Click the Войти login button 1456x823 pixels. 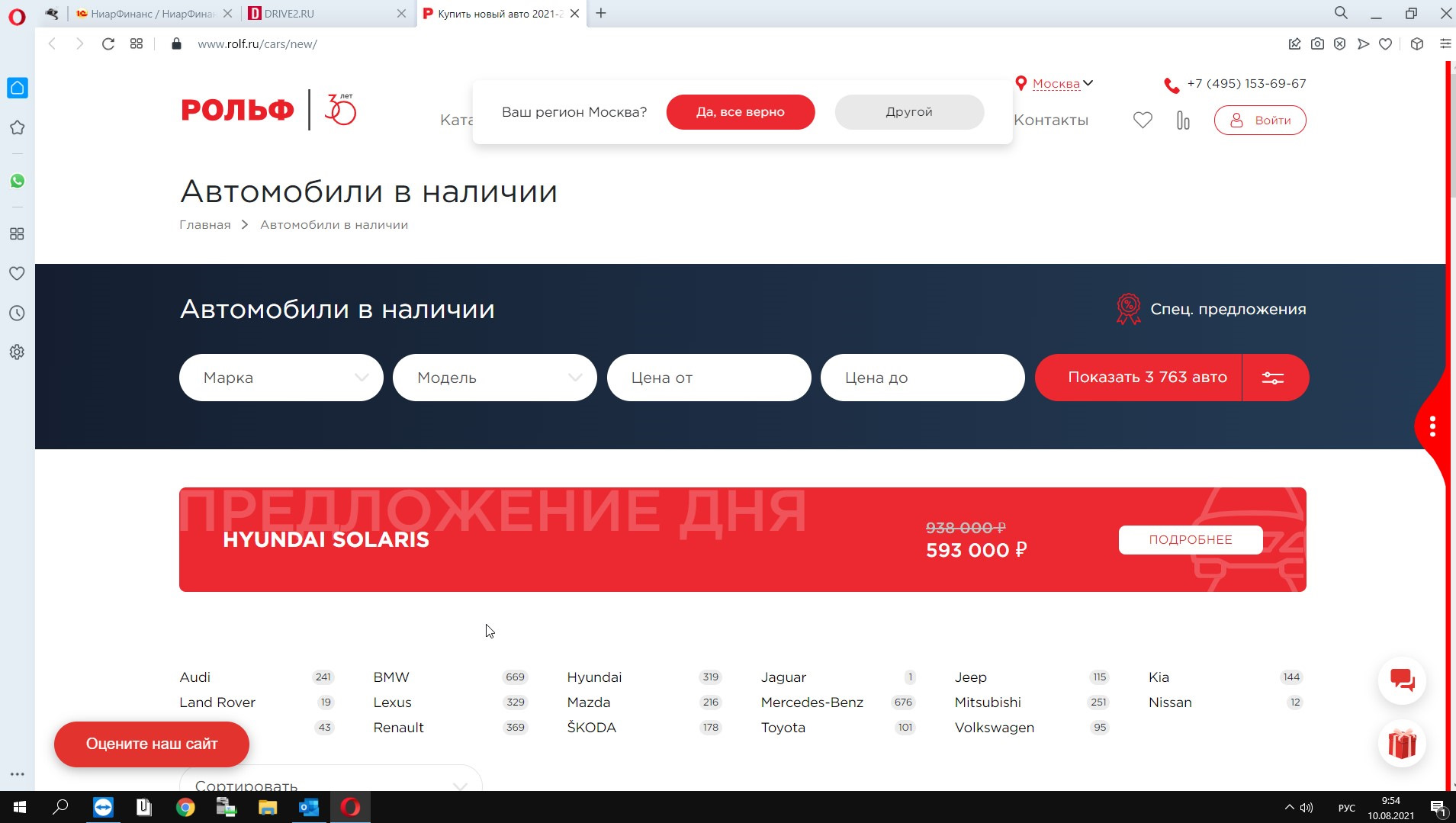click(1260, 120)
